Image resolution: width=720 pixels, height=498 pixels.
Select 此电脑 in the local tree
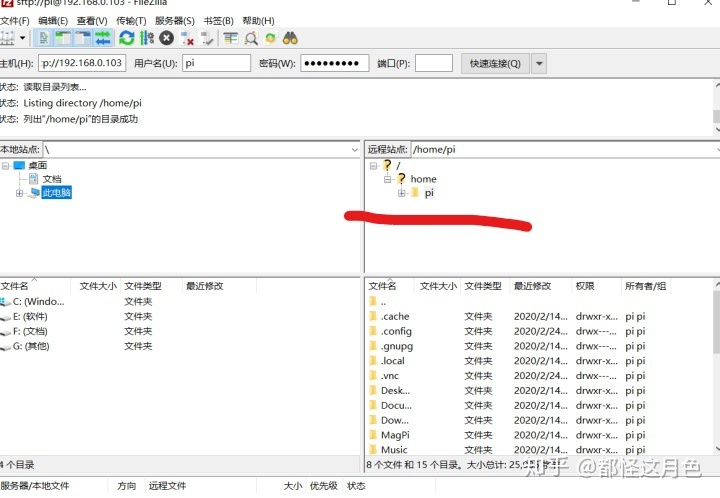pyautogui.click(x=56, y=193)
